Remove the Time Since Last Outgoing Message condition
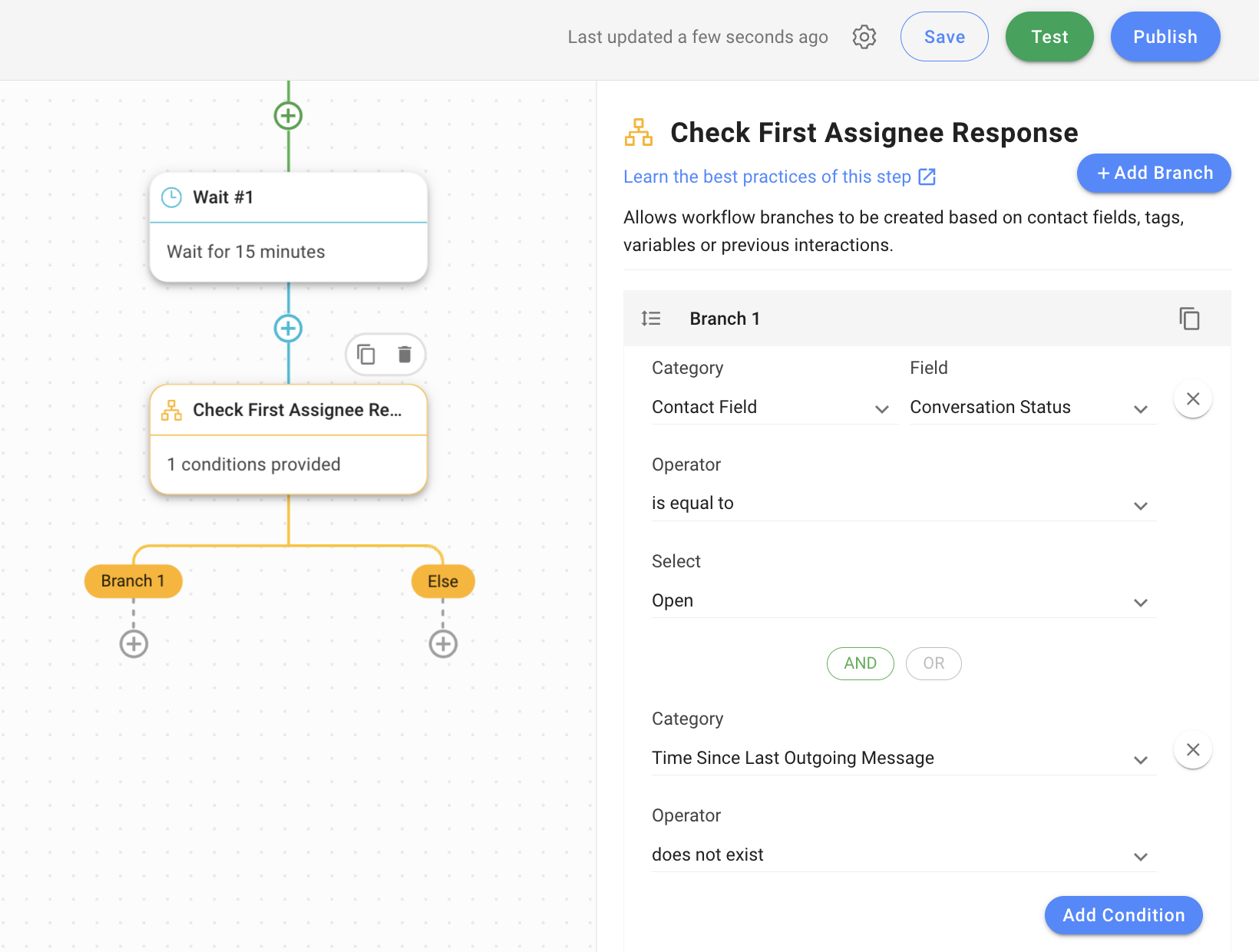The width and height of the screenshot is (1259, 952). click(x=1193, y=750)
